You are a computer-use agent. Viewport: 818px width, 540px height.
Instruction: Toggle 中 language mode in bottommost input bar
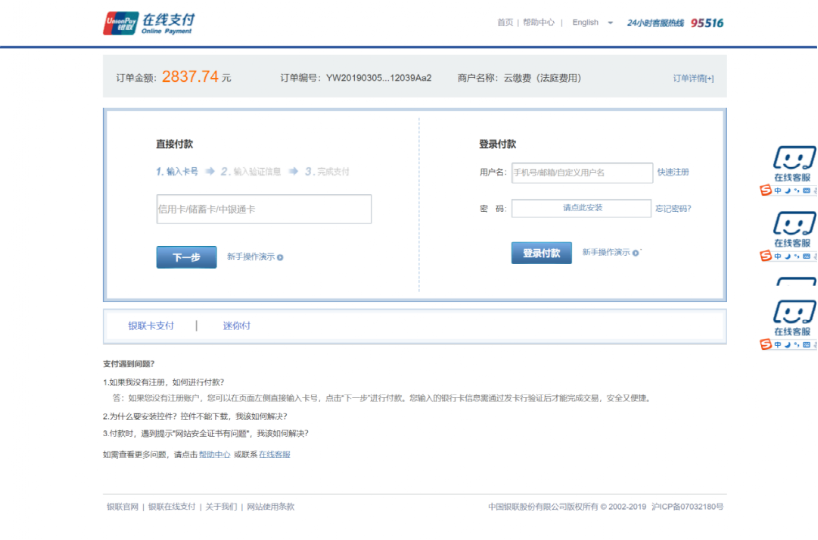(778, 344)
